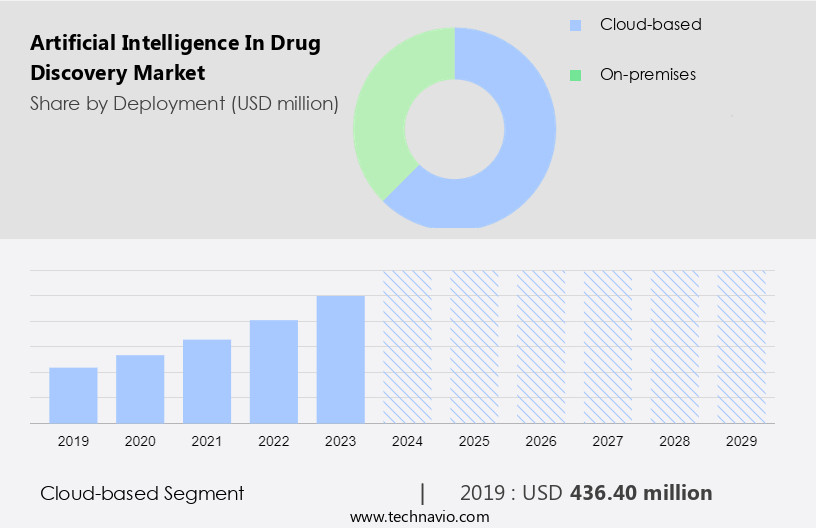This screenshot has width=816, height=528.
Task: Select the tallest solid bar for 2023
Action: (x=341, y=359)
